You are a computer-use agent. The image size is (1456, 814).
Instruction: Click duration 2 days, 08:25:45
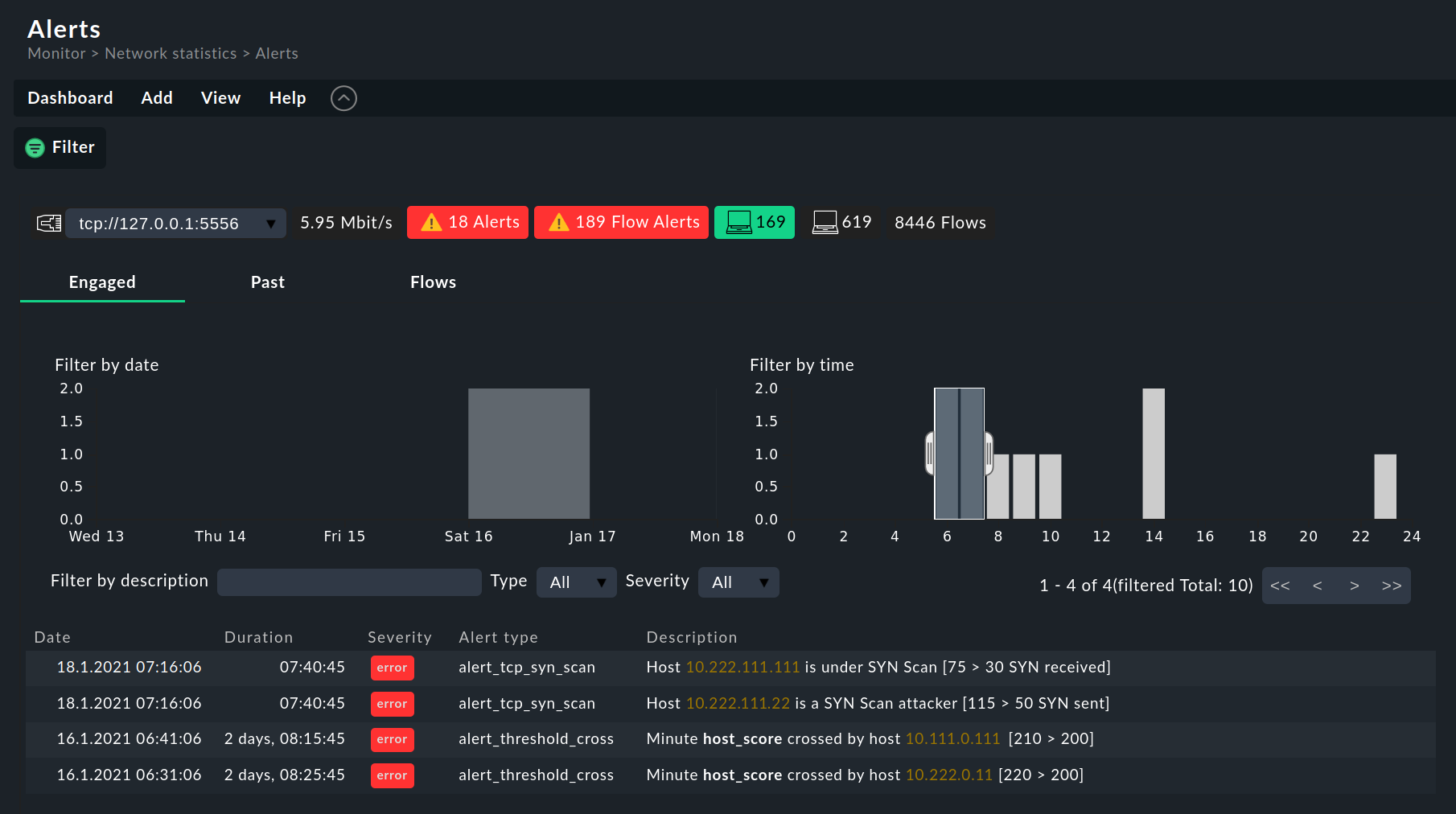(285, 775)
